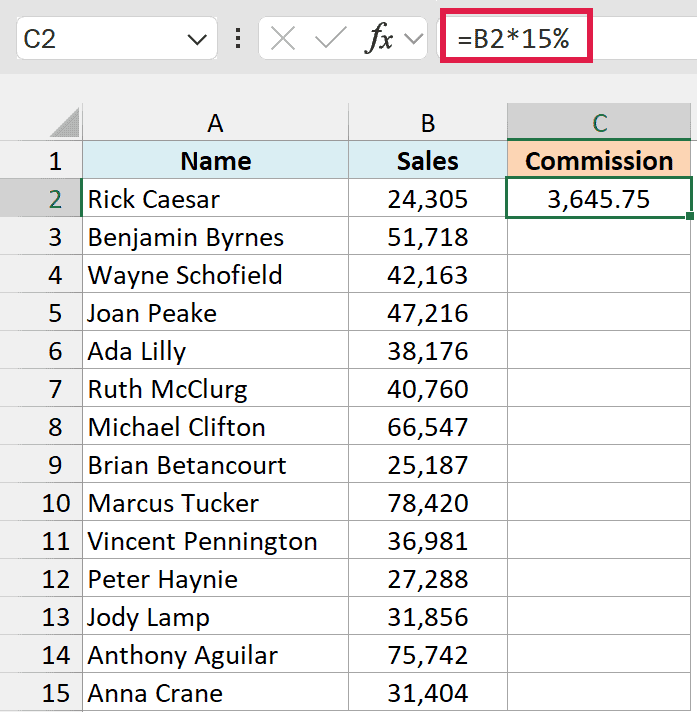Image resolution: width=697 pixels, height=712 pixels.
Task: Select column C header
Action: (599, 122)
